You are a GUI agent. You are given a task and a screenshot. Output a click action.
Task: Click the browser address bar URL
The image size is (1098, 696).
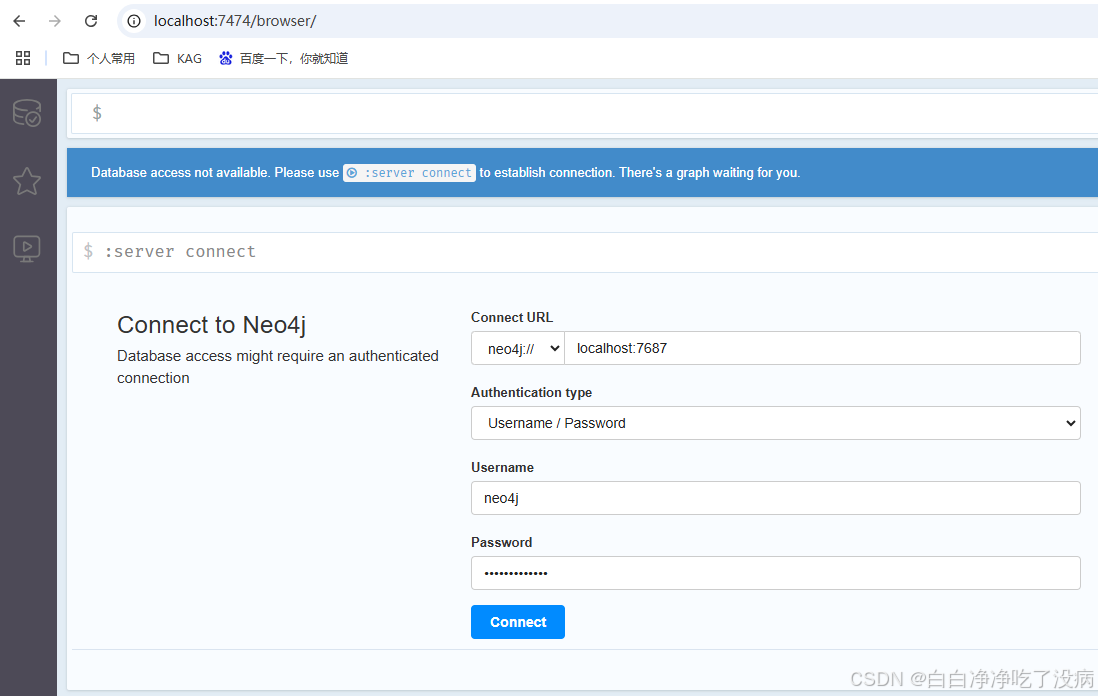[235, 21]
